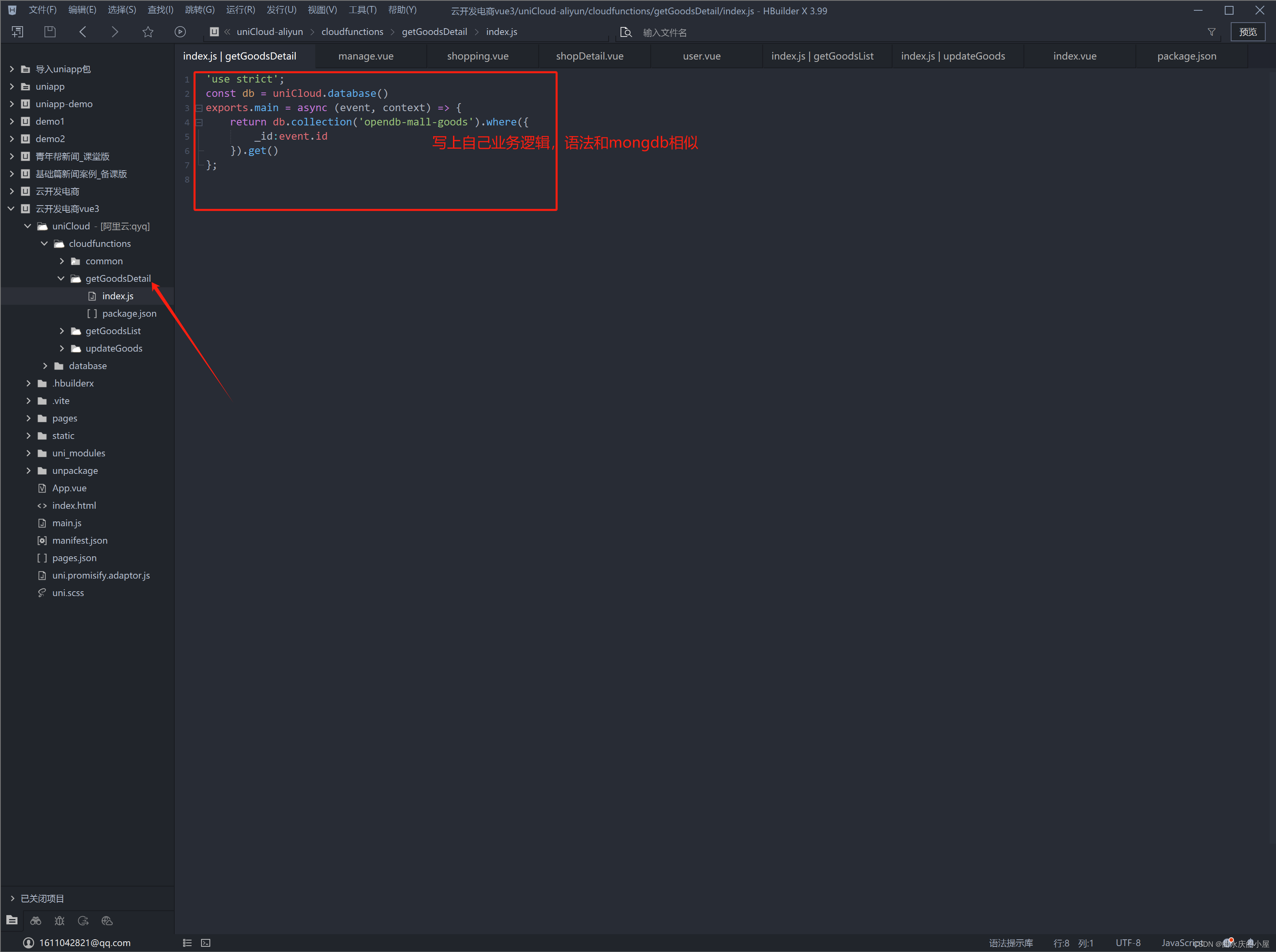Open the 运行(R) menu

tap(241, 10)
